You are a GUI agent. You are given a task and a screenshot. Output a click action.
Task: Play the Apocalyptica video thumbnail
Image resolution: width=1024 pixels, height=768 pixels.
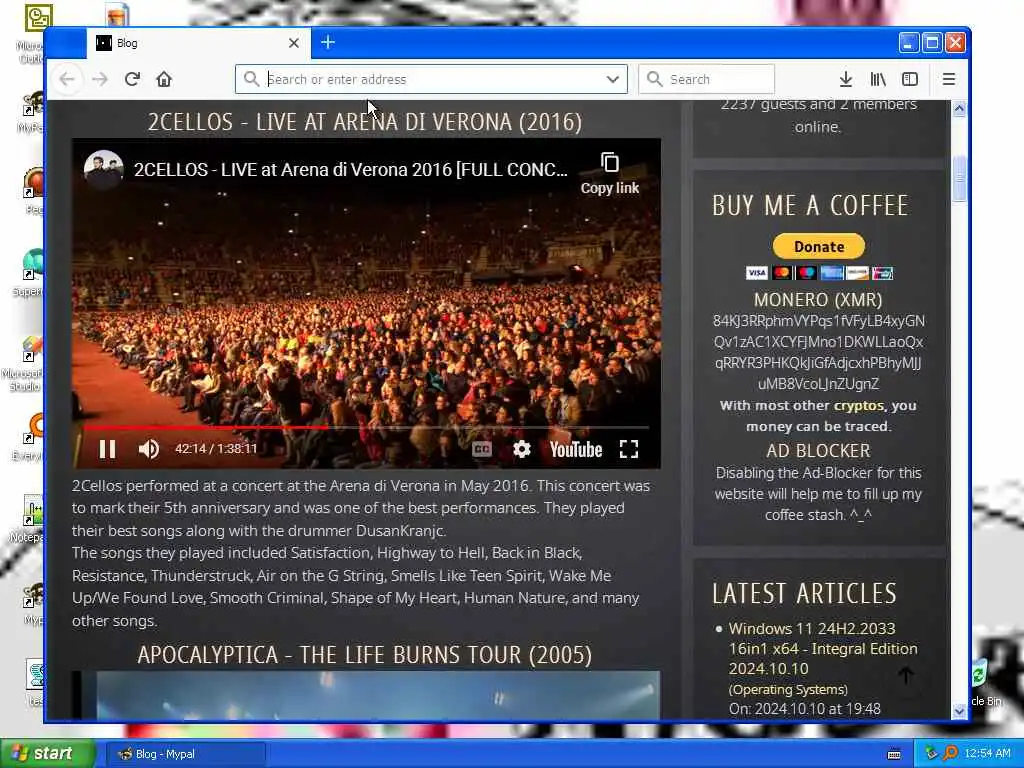[x=366, y=696]
